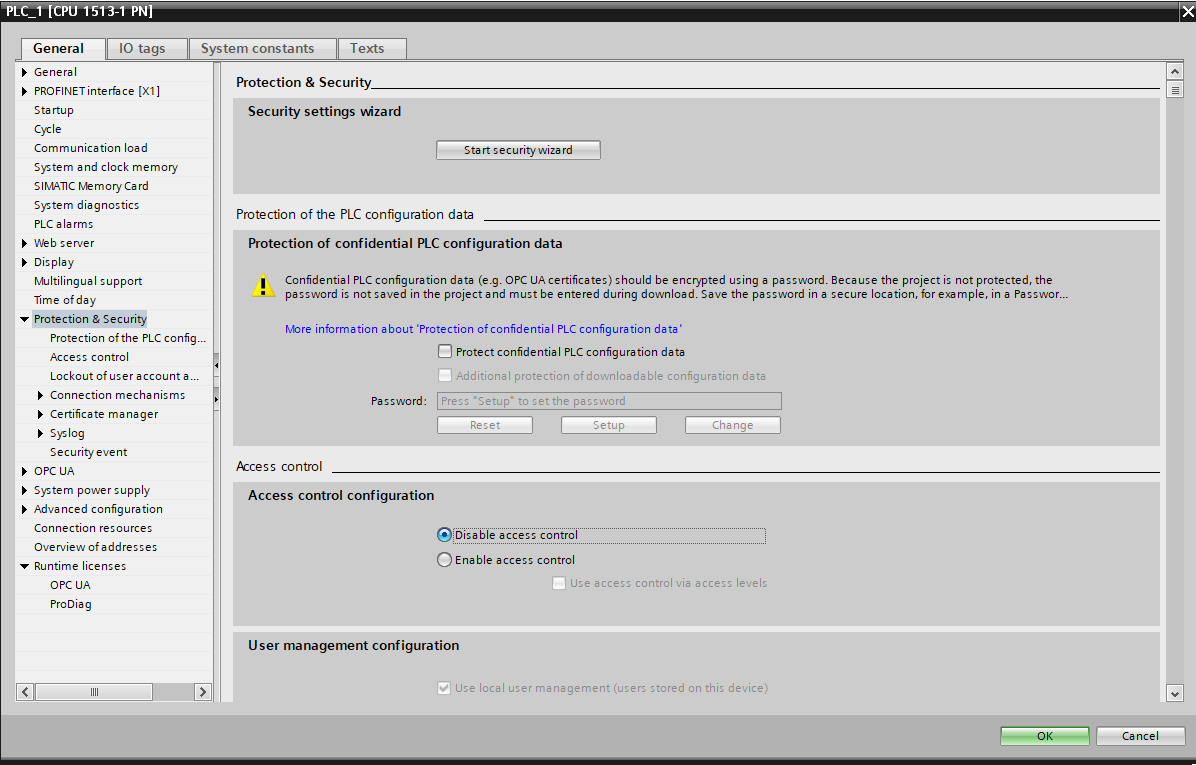The width and height of the screenshot is (1196, 765).
Task: Click the Password input field
Action: [609, 401]
